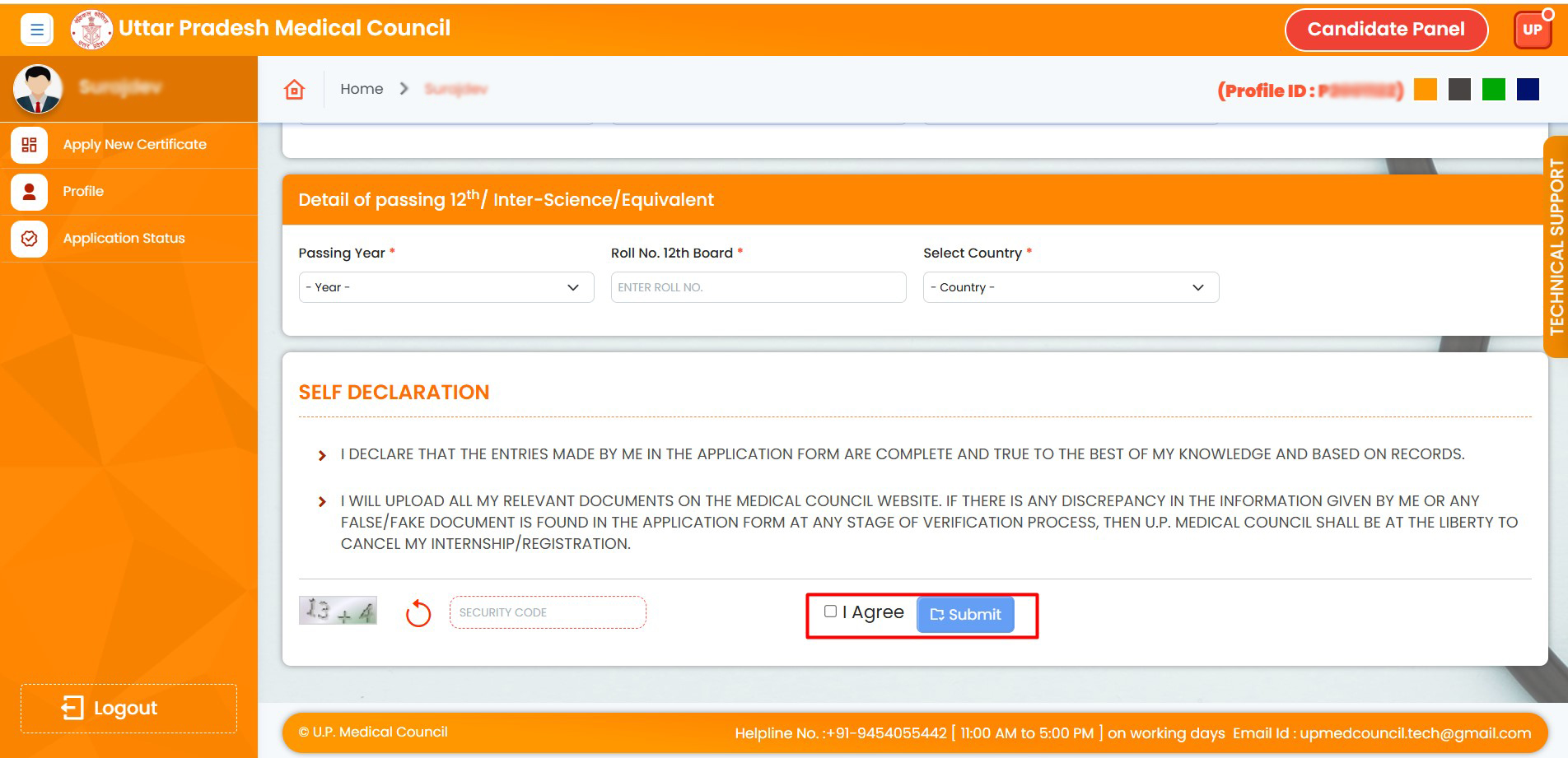
Task: Open the Passing Year dropdown
Action: click(x=446, y=287)
